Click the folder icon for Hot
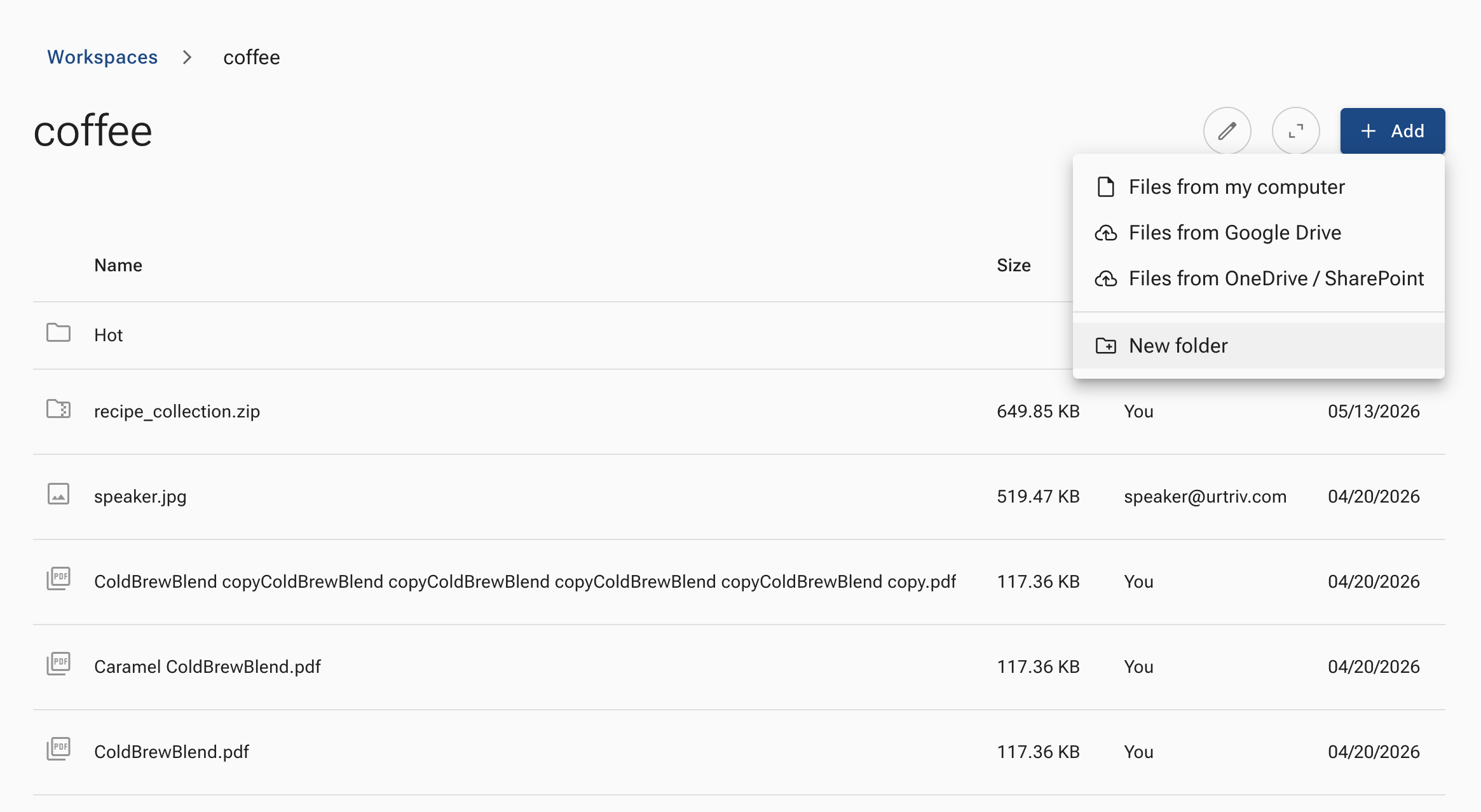Viewport: 1481px width, 812px height. (x=58, y=332)
